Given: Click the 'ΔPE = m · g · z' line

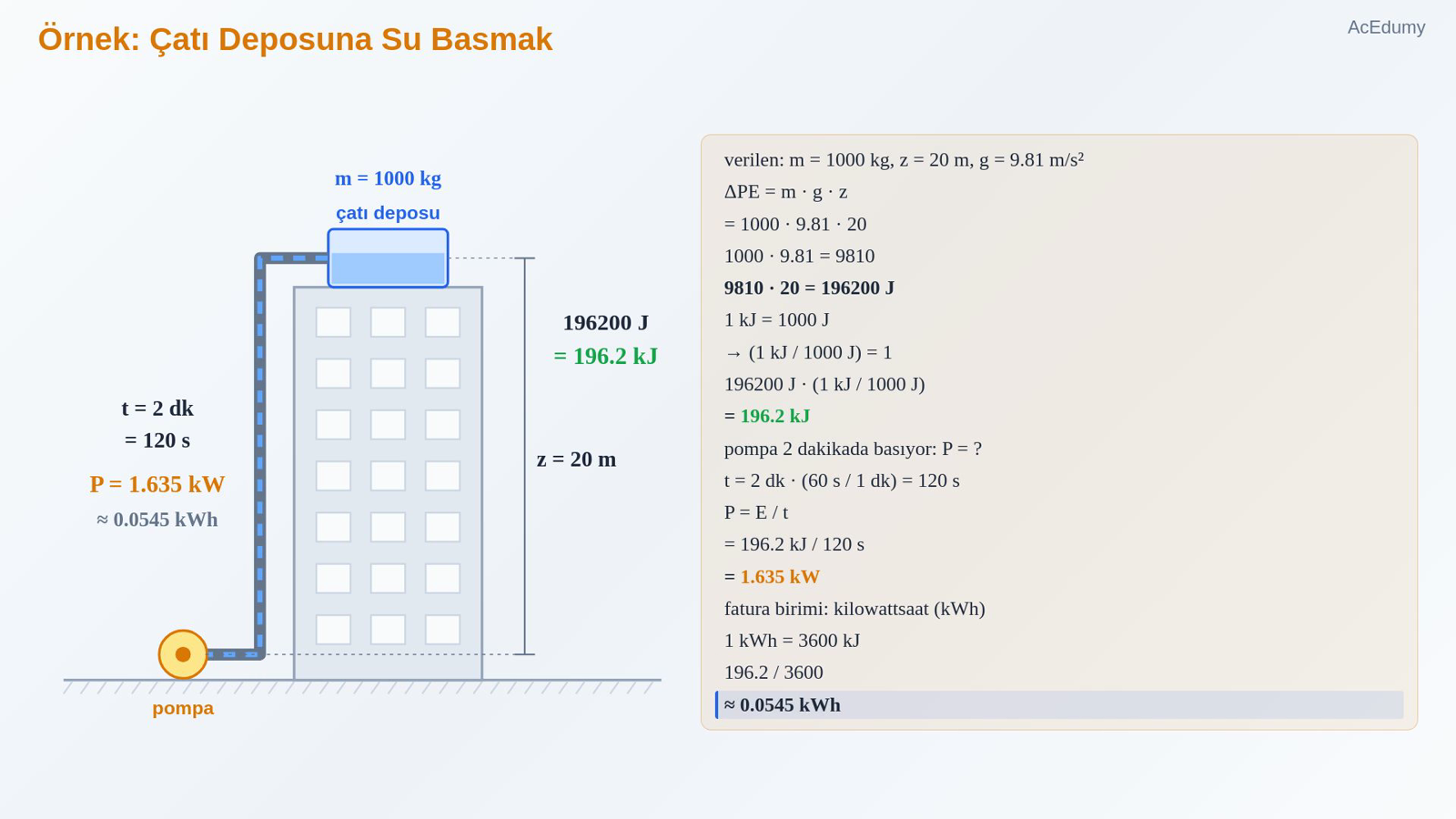Looking at the screenshot, I should (x=786, y=192).
